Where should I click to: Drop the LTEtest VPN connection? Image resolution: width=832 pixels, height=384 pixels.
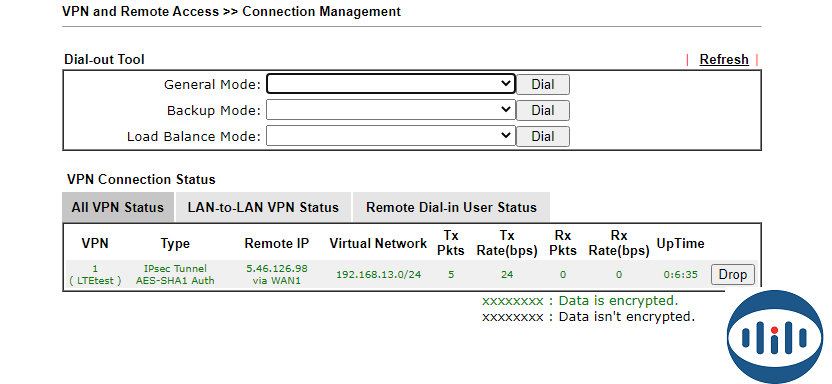click(x=732, y=275)
